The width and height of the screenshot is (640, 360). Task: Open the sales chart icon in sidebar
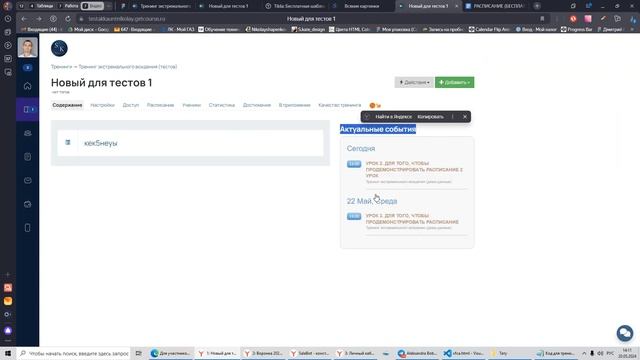click(27, 204)
